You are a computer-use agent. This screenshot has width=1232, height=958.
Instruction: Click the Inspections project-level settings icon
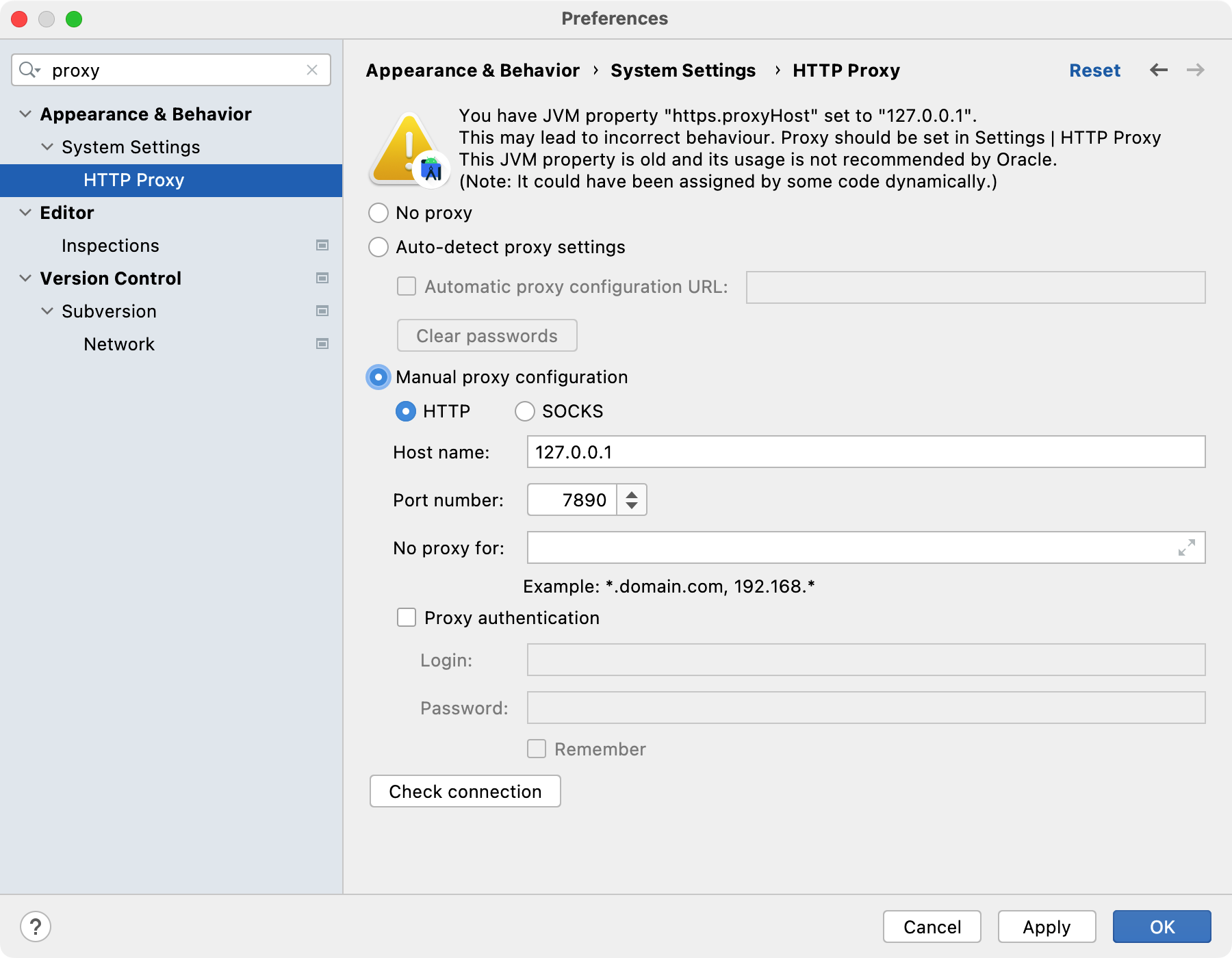[x=322, y=245]
